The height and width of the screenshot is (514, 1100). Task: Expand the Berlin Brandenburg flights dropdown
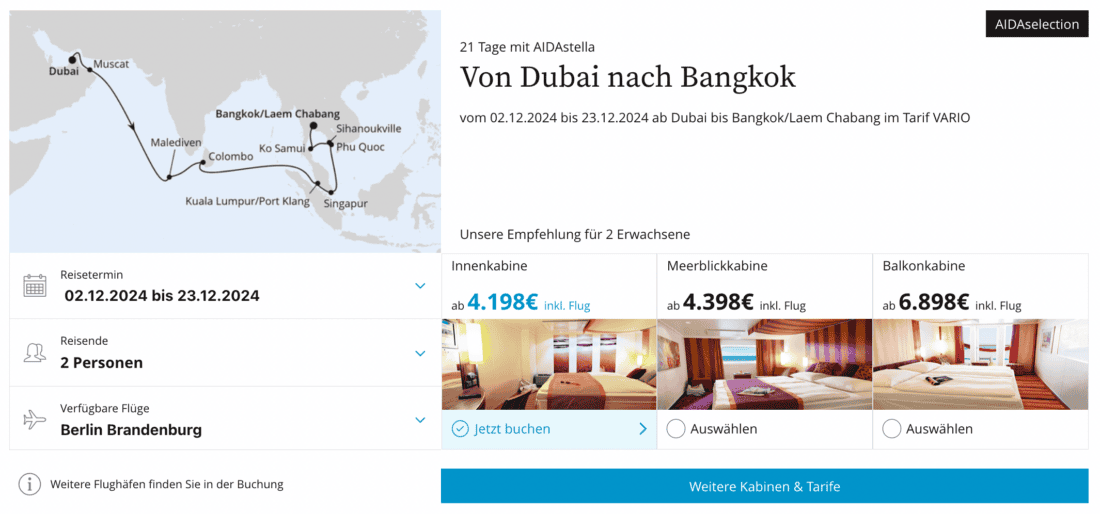[x=420, y=420]
